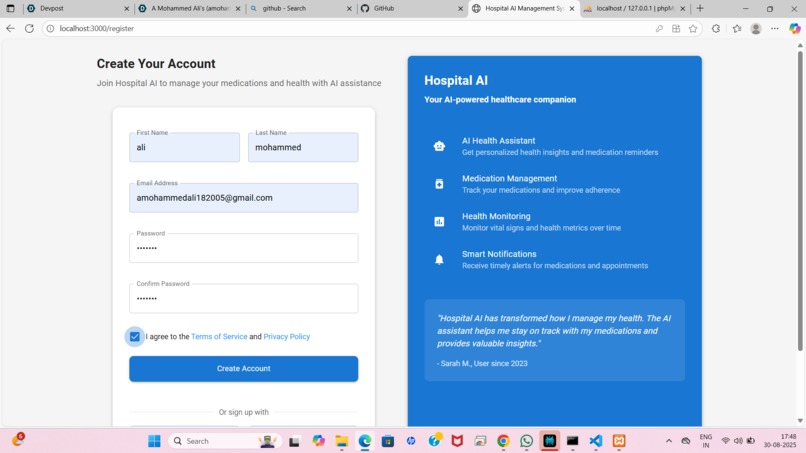Screen dimensions: 806x453
Task: Click the Last Name field
Action: point(303,147)
